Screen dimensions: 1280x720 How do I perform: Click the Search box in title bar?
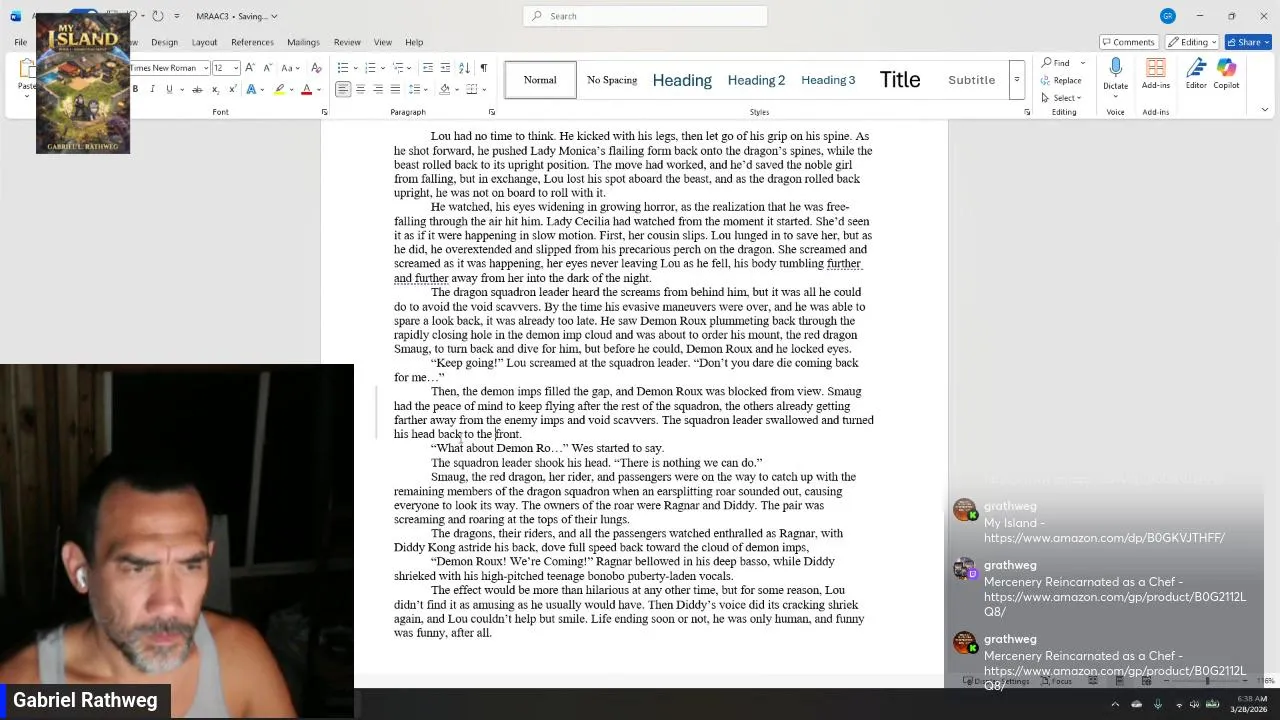coord(645,16)
